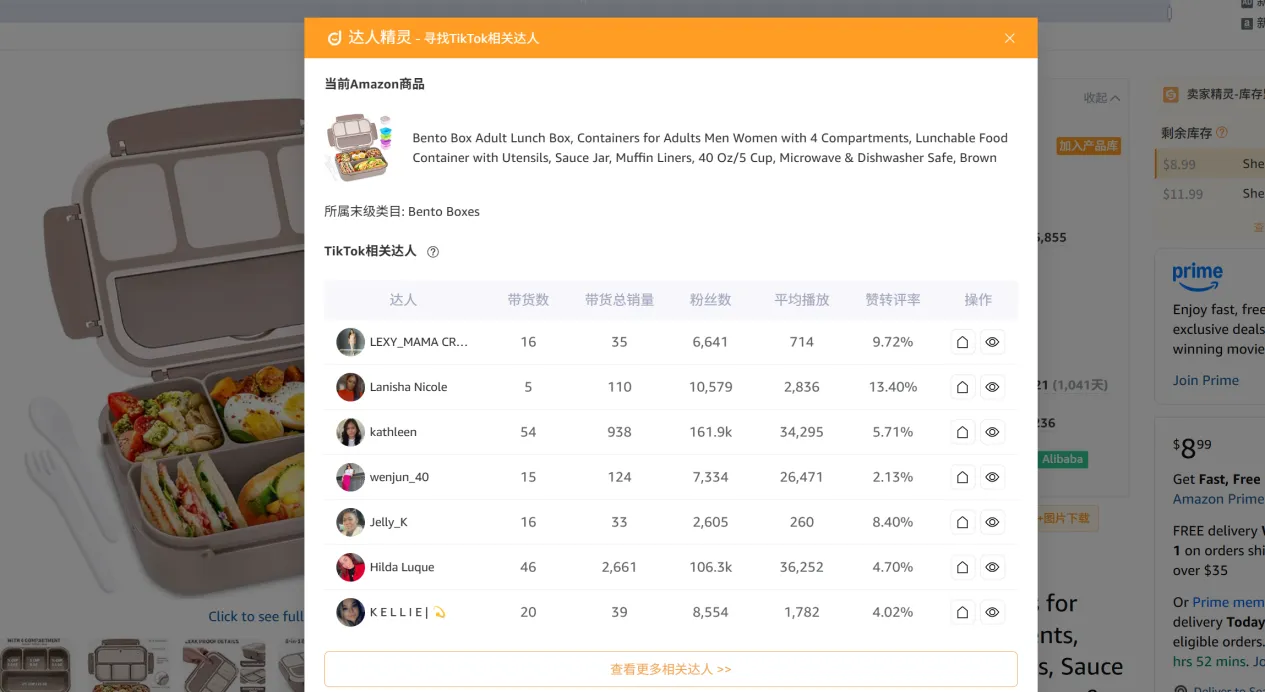Click the home icon in kathleen's row
Screen dimensions: 1265x692
pyautogui.click(x=962, y=432)
